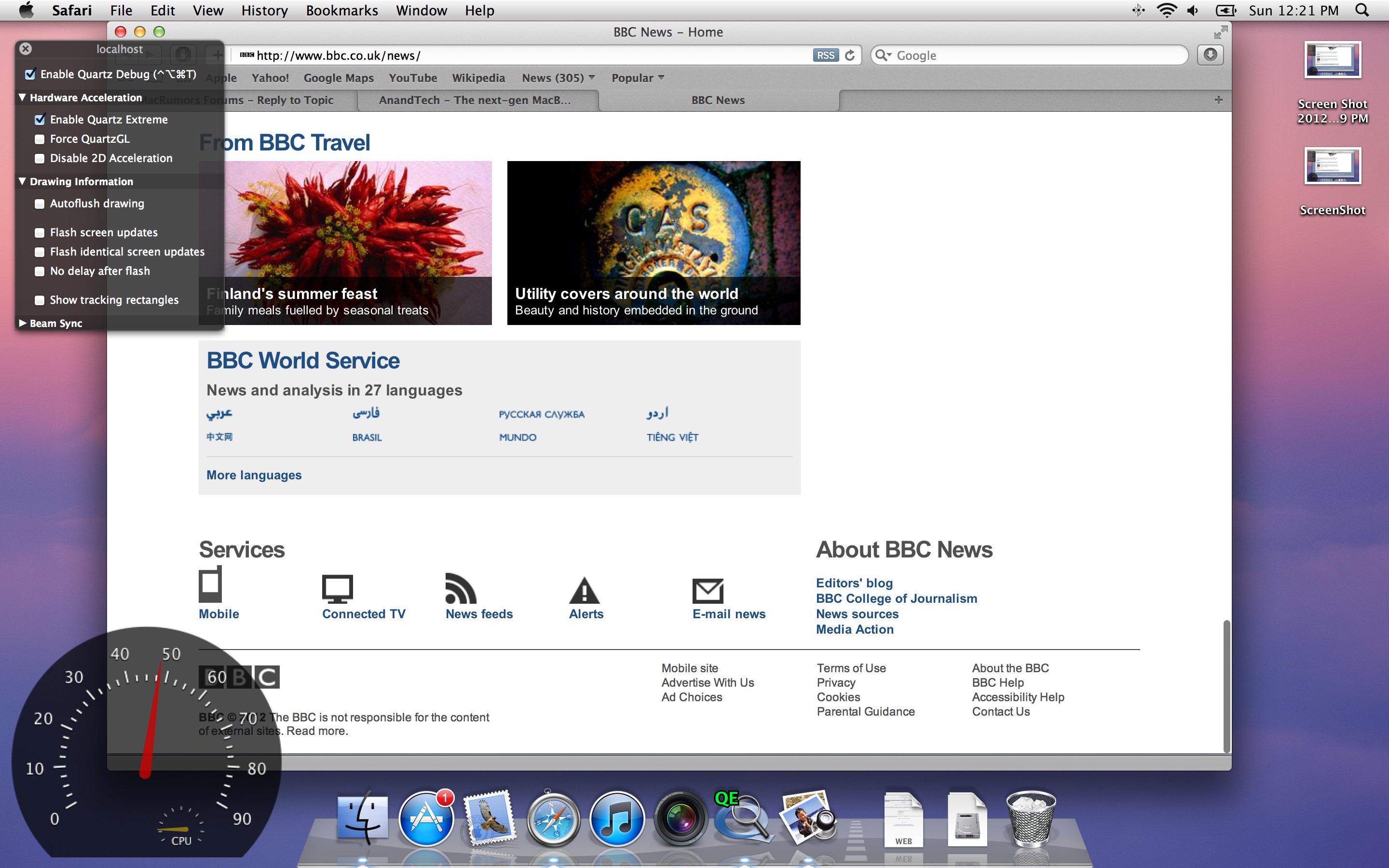
Task: Enable Autoflush drawing checkbox
Action: tap(40, 204)
